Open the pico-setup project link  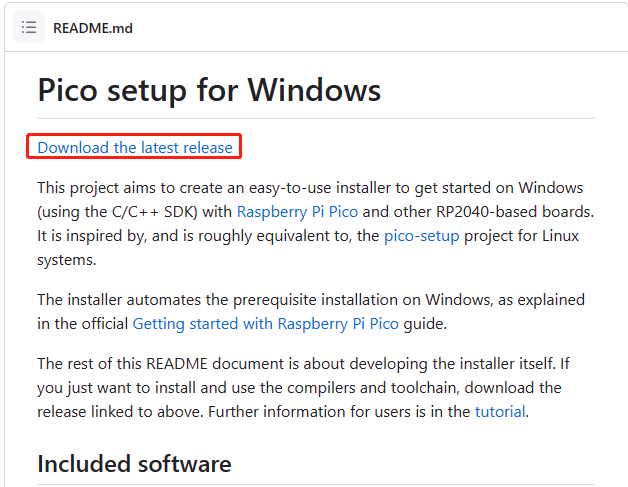click(x=421, y=235)
